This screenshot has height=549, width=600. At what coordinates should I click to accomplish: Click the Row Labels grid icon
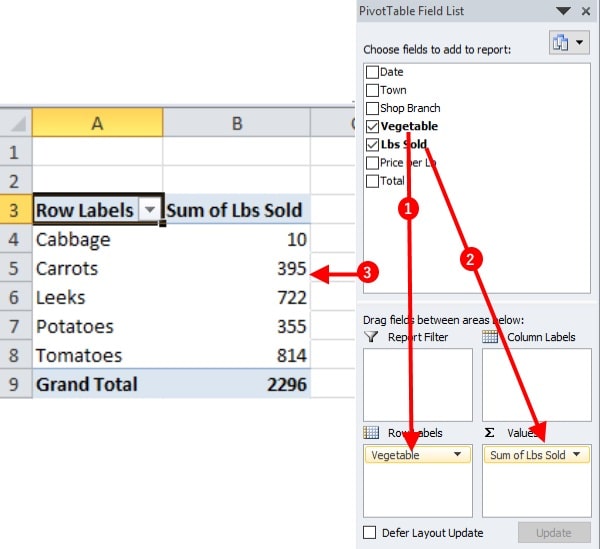click(x=372, y=433)
